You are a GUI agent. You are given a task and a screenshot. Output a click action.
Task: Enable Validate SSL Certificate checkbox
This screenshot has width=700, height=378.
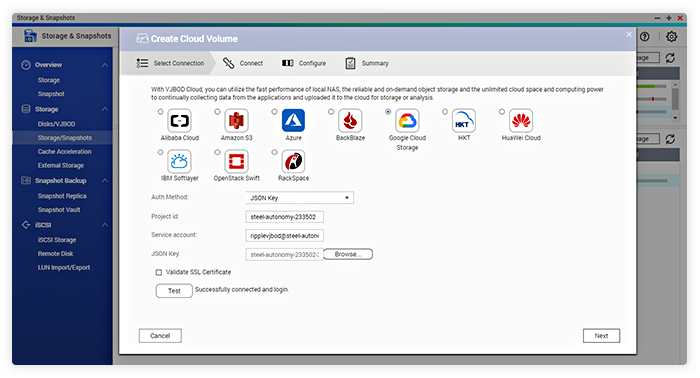158,272
